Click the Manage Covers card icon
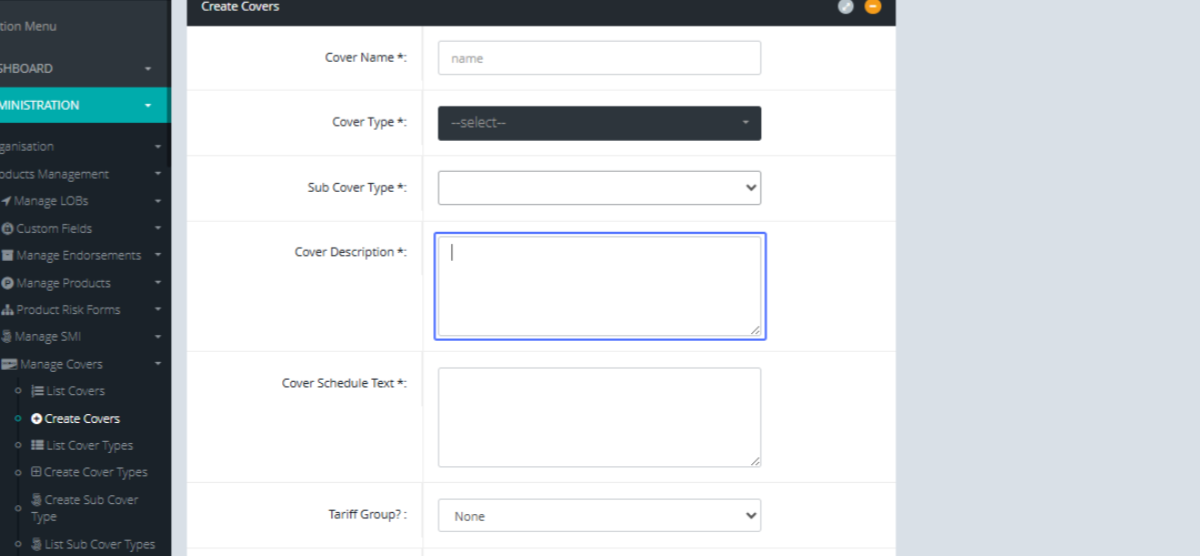Image resolution: width=1200 pixels, height=556 pixels. point(9,365)
